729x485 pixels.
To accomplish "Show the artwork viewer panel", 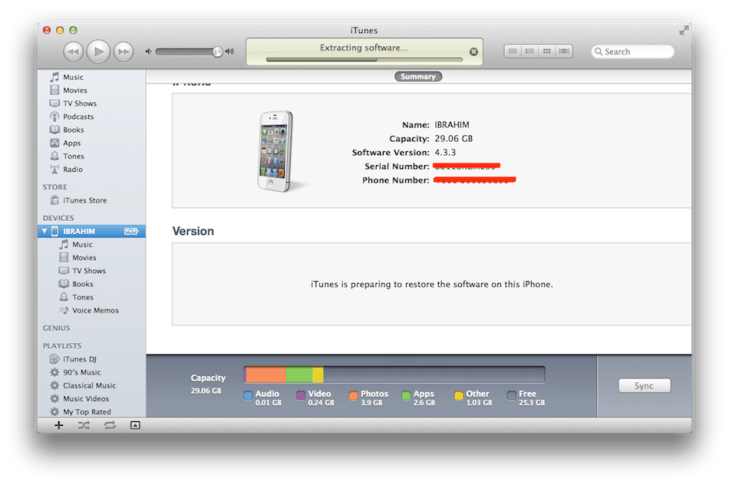I will pyautogui.click(x=135, y=425).
